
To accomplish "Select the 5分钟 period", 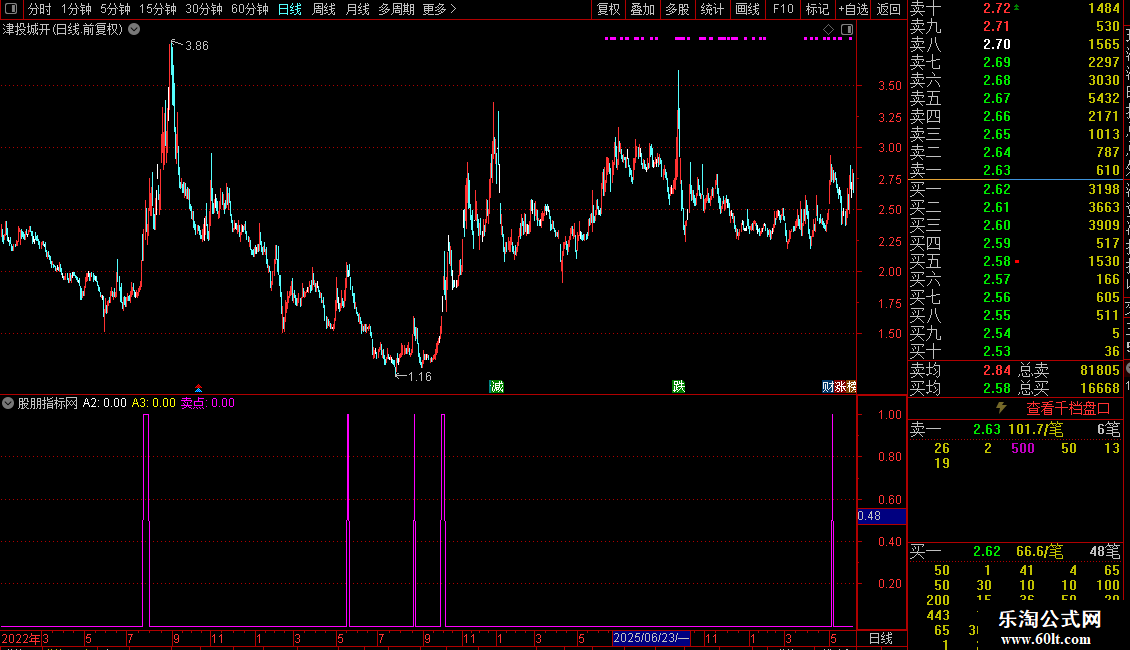I will click(115, 9).
